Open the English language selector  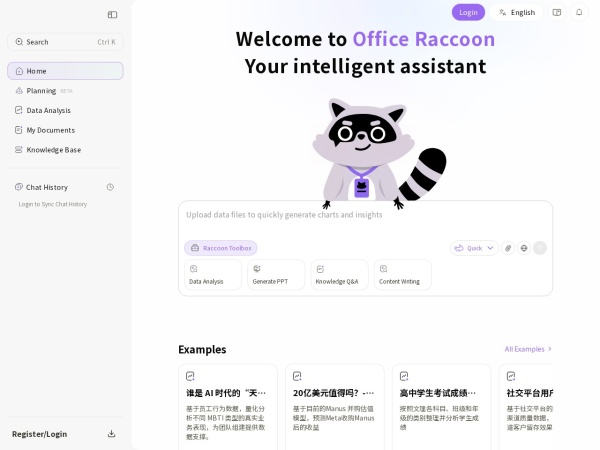516,12
